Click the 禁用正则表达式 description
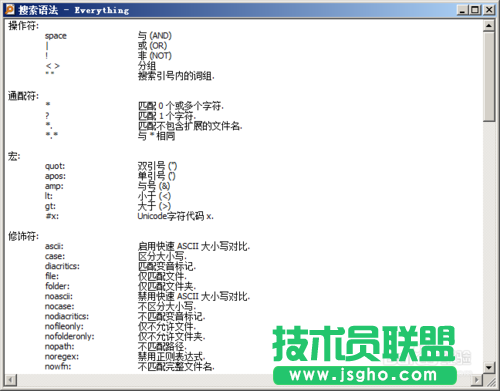 coord(171,357)
